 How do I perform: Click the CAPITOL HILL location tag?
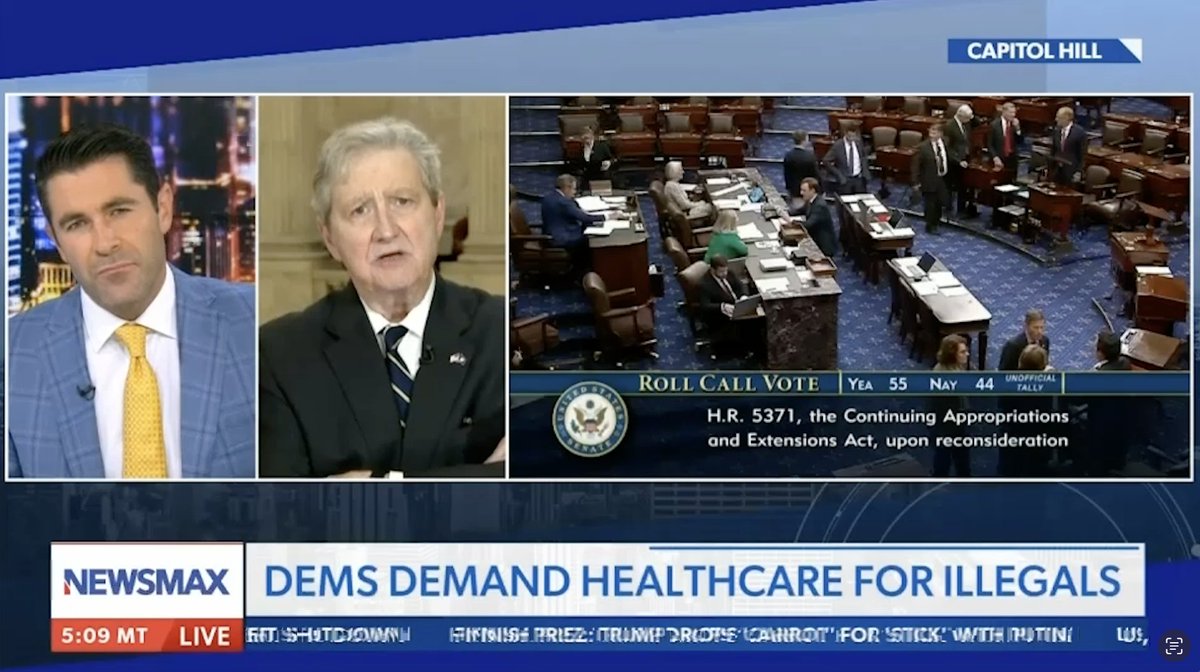tap(1044, 50)
